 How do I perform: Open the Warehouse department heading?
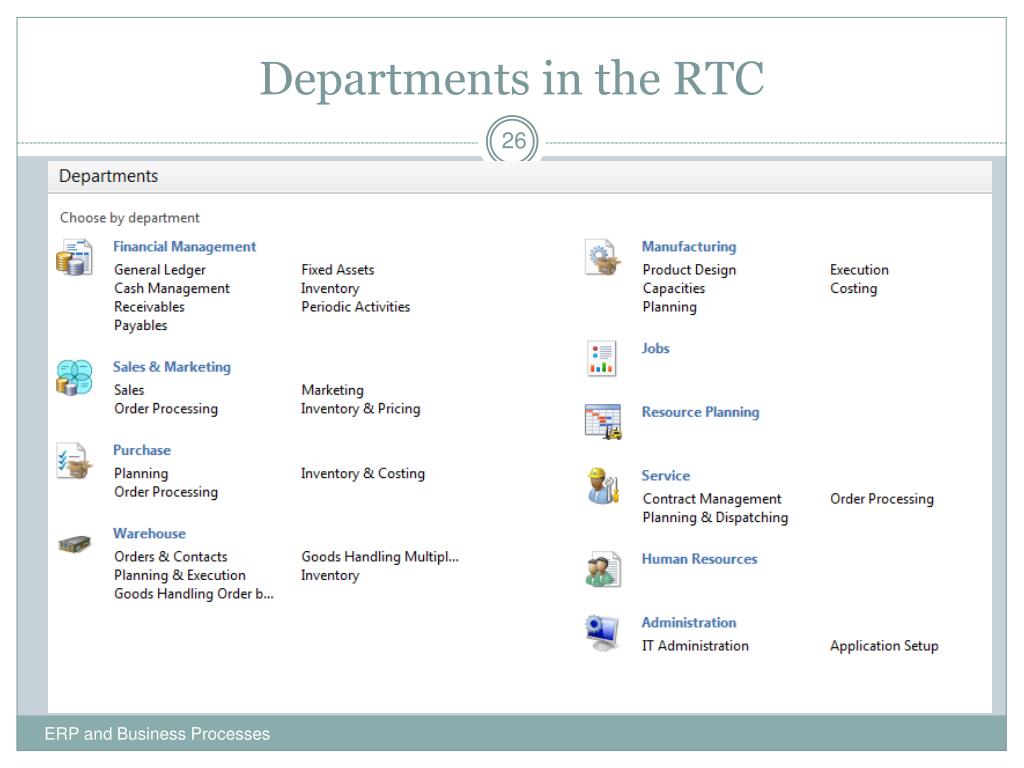click(x=149, y=534)
